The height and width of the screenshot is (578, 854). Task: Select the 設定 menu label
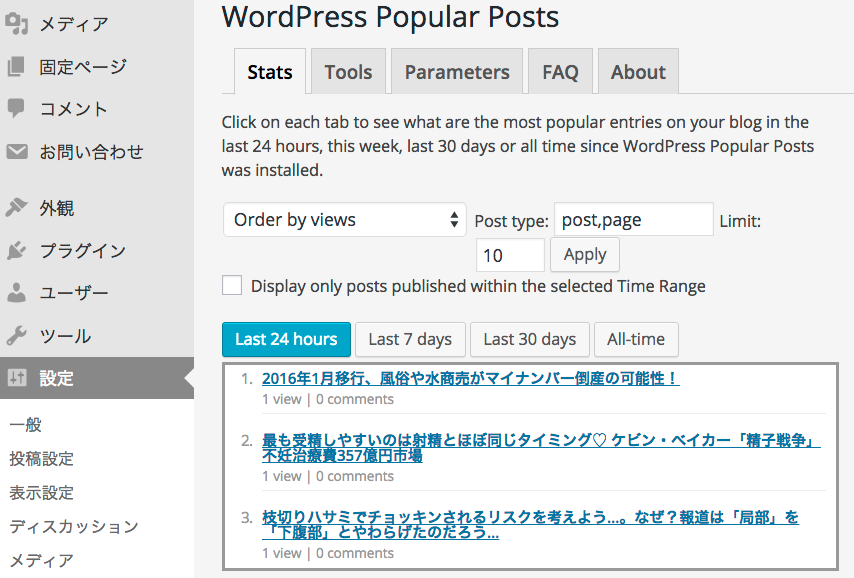click(56, 378)
